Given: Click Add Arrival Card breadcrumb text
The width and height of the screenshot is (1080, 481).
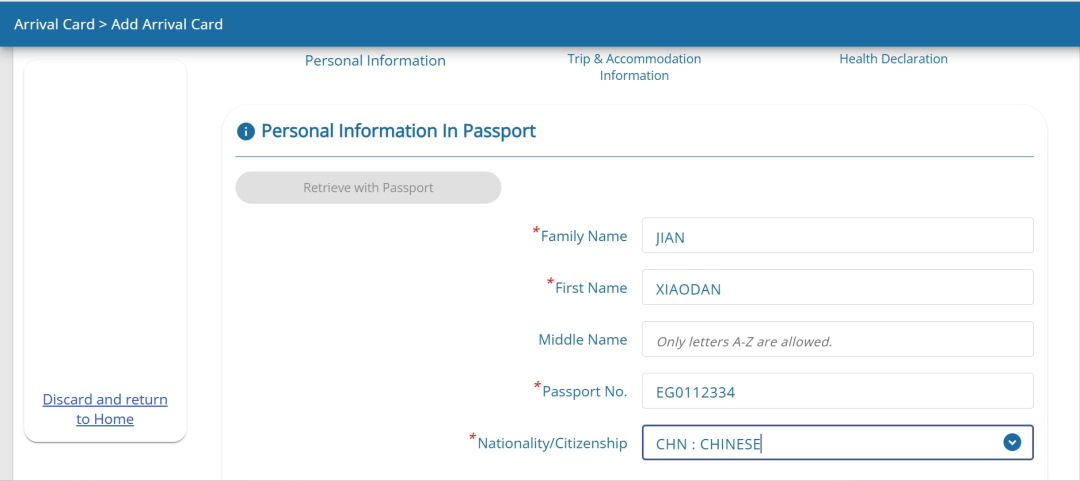Looking at the screenshot, I should point(167,24).
